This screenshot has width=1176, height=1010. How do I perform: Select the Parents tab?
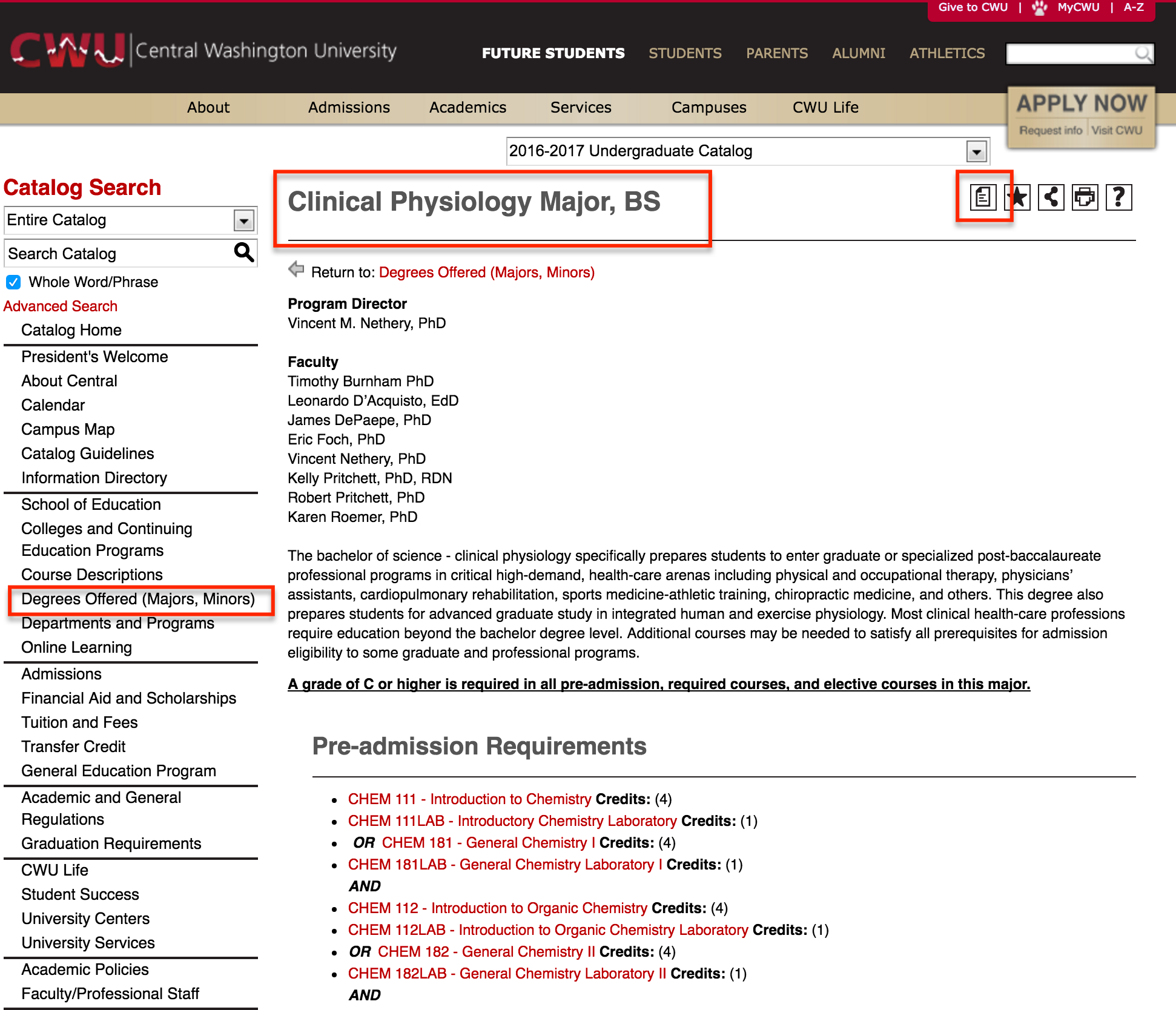(777, 53)
